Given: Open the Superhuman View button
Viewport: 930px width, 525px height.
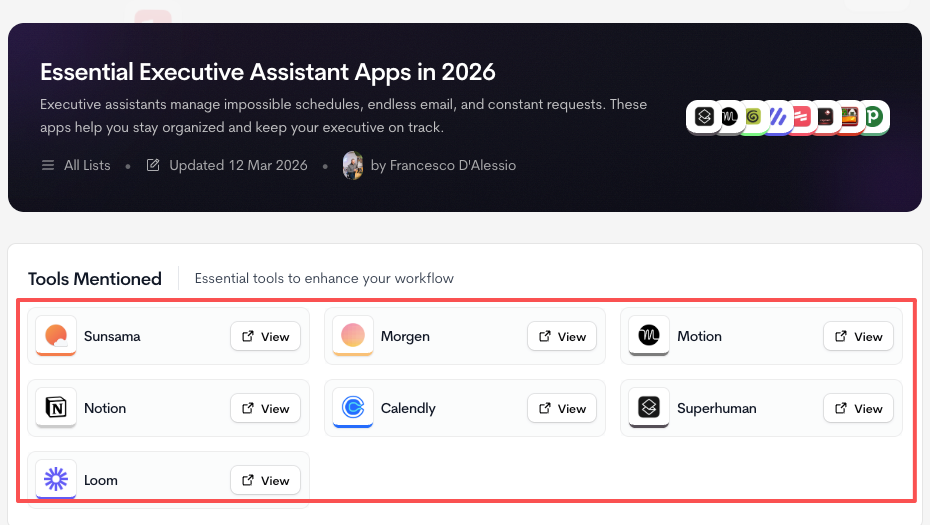Looking at the screenshot, I should (858, 408).
